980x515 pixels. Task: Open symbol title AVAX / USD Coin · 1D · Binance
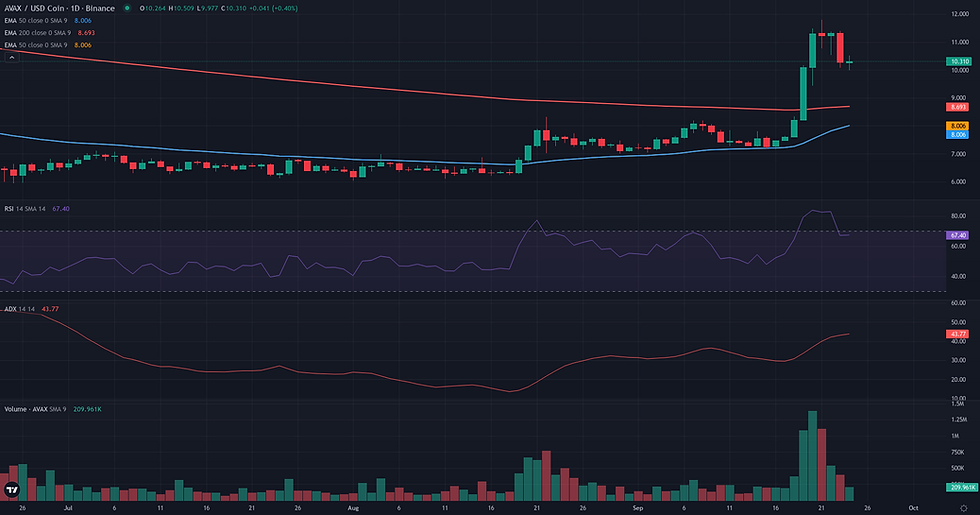(x=59, y=8)
